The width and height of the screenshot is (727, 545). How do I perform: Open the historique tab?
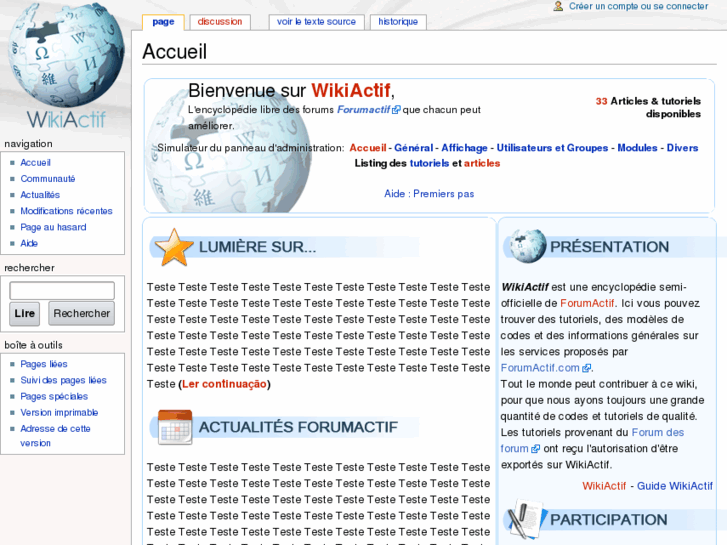[398, 22]
